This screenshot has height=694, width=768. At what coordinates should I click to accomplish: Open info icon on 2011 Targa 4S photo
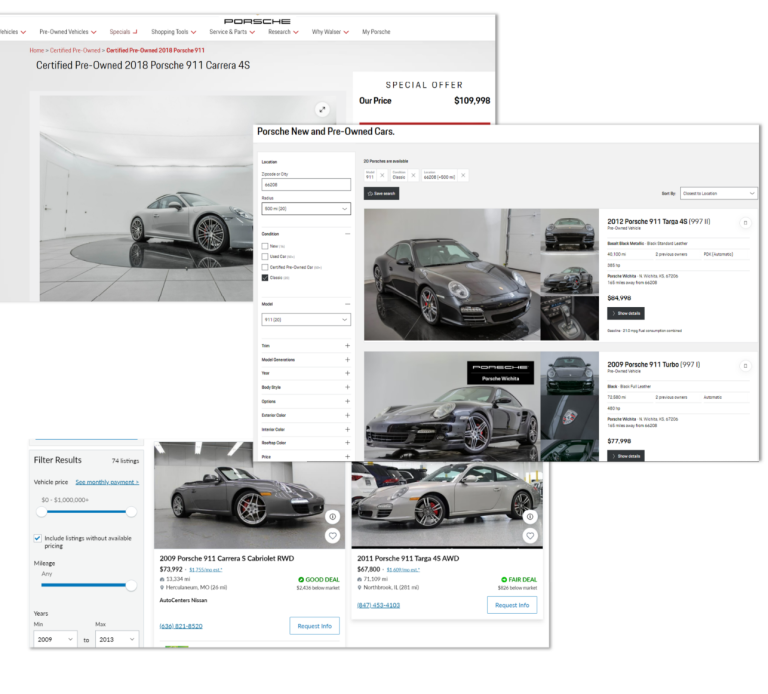(530, 517)
